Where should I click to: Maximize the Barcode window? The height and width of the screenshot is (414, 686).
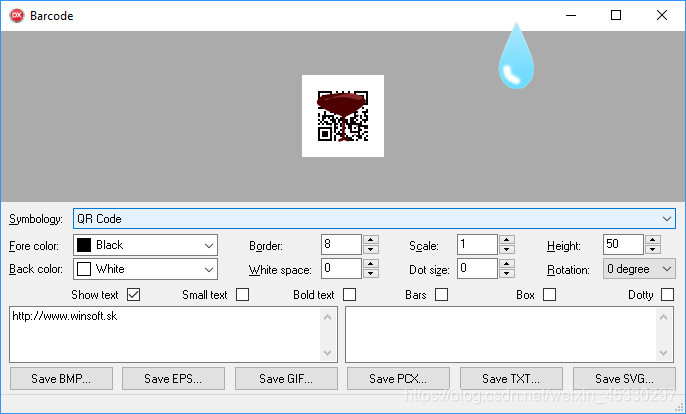coord(616,15)
